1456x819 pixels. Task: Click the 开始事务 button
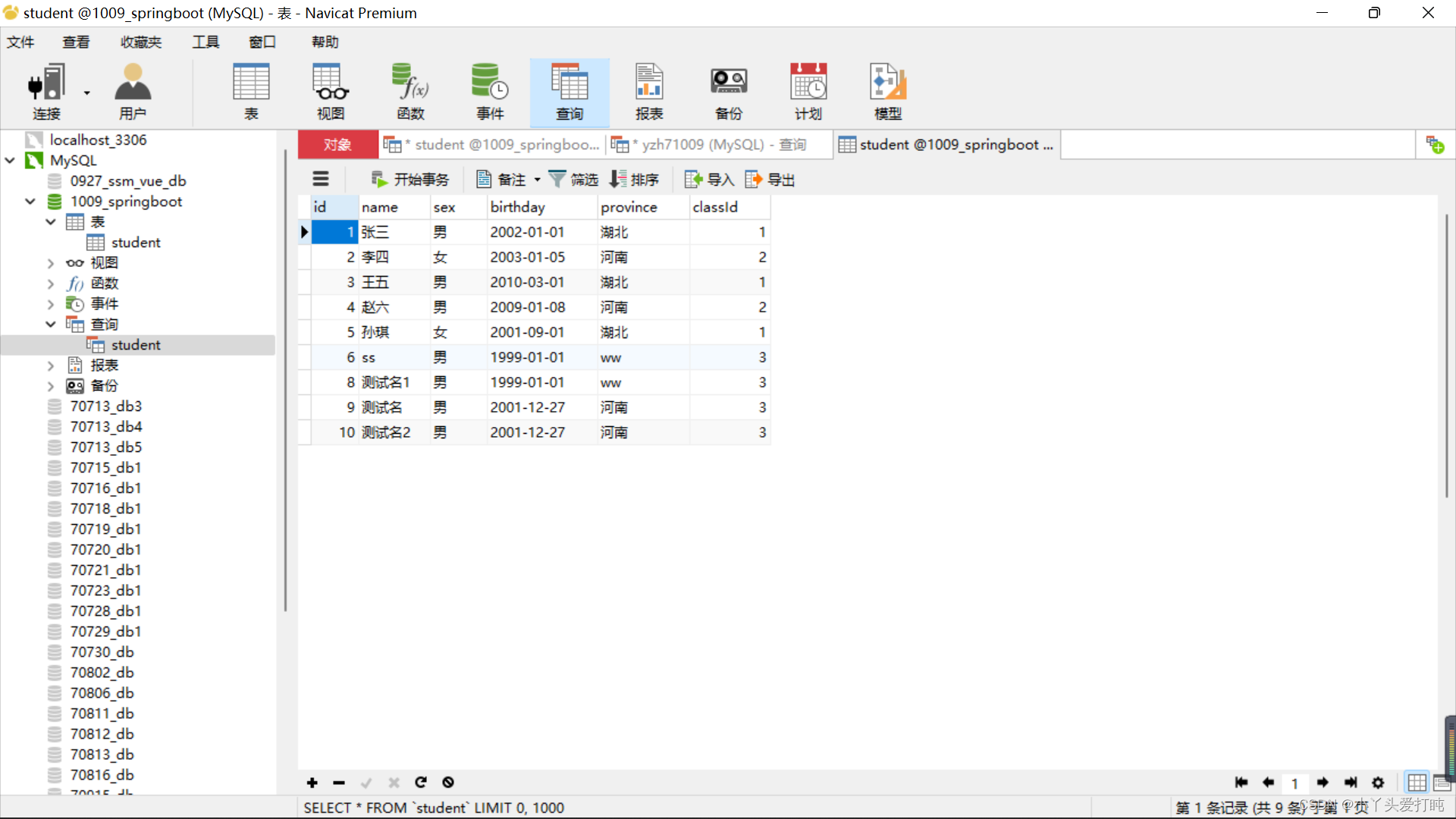click(x=410, y=179)
